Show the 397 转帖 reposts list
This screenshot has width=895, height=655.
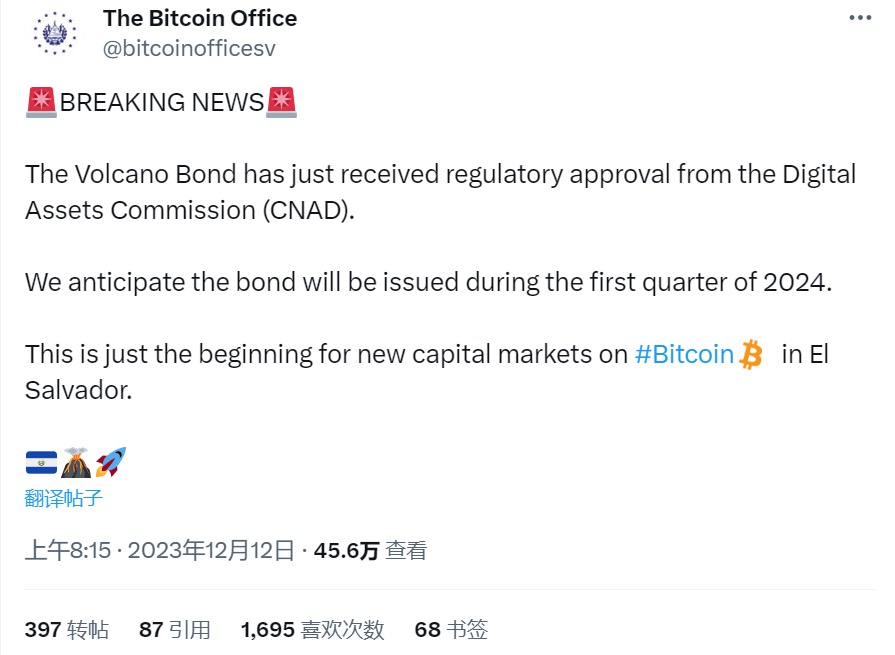[x=67, y=629]
